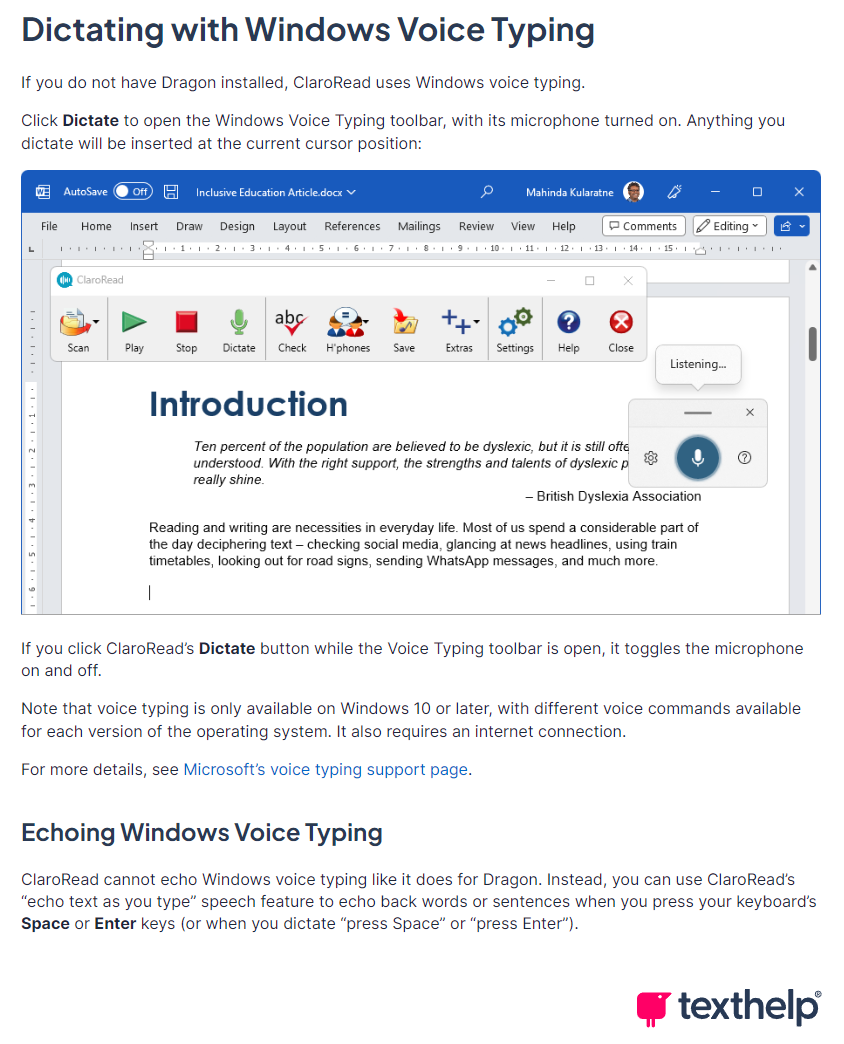
Task: Open the Help tab in Word
Action: pos(564,226)
